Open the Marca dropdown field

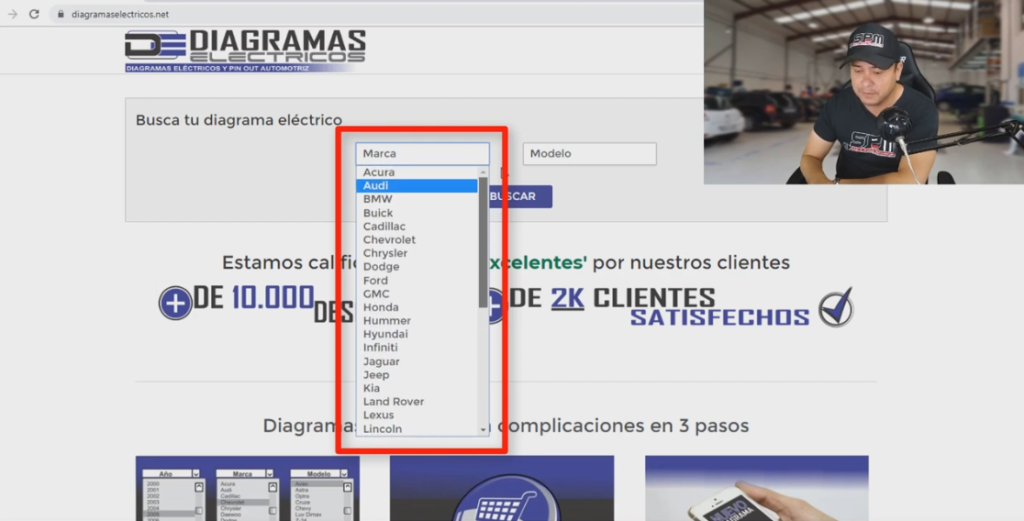pyautogui.click(x=423, y=153)
